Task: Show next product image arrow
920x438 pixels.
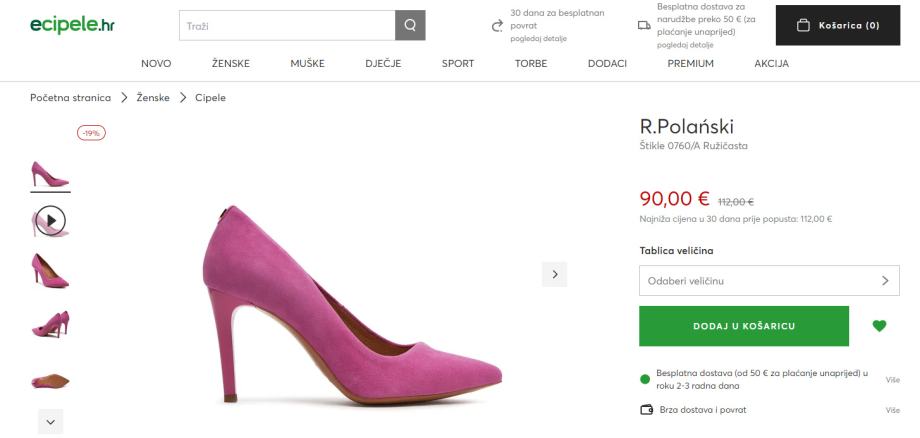Action: coord(555,273)
